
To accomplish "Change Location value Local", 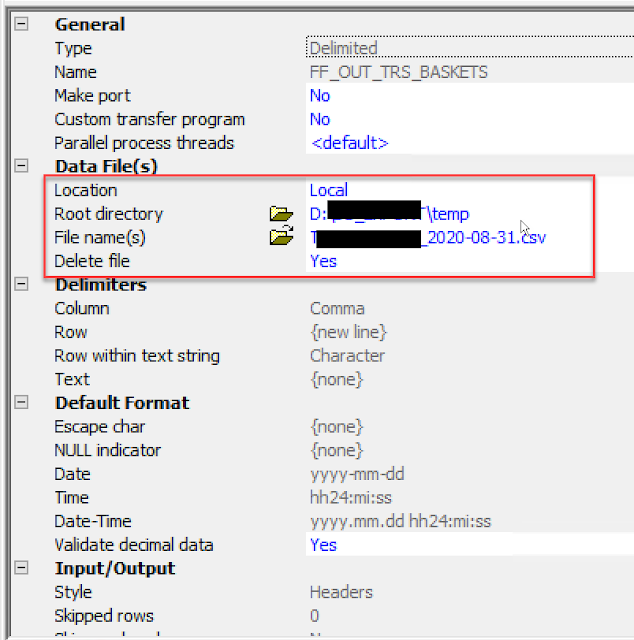I will 329,190.
